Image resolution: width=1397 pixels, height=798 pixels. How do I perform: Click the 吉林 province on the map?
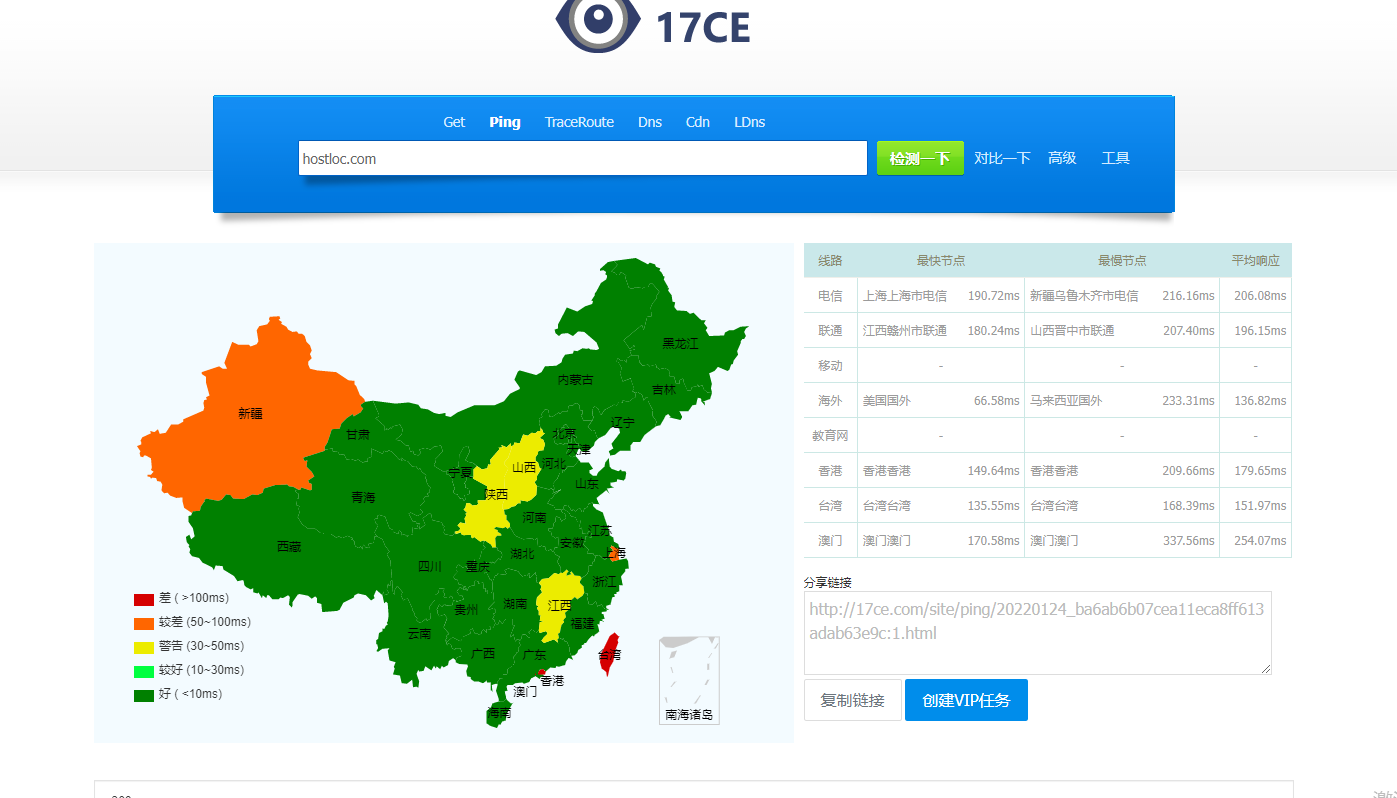coord(664,390)
